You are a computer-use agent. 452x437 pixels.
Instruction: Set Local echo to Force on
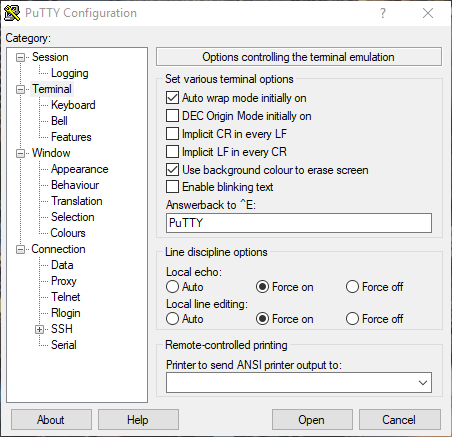point(262,287)
